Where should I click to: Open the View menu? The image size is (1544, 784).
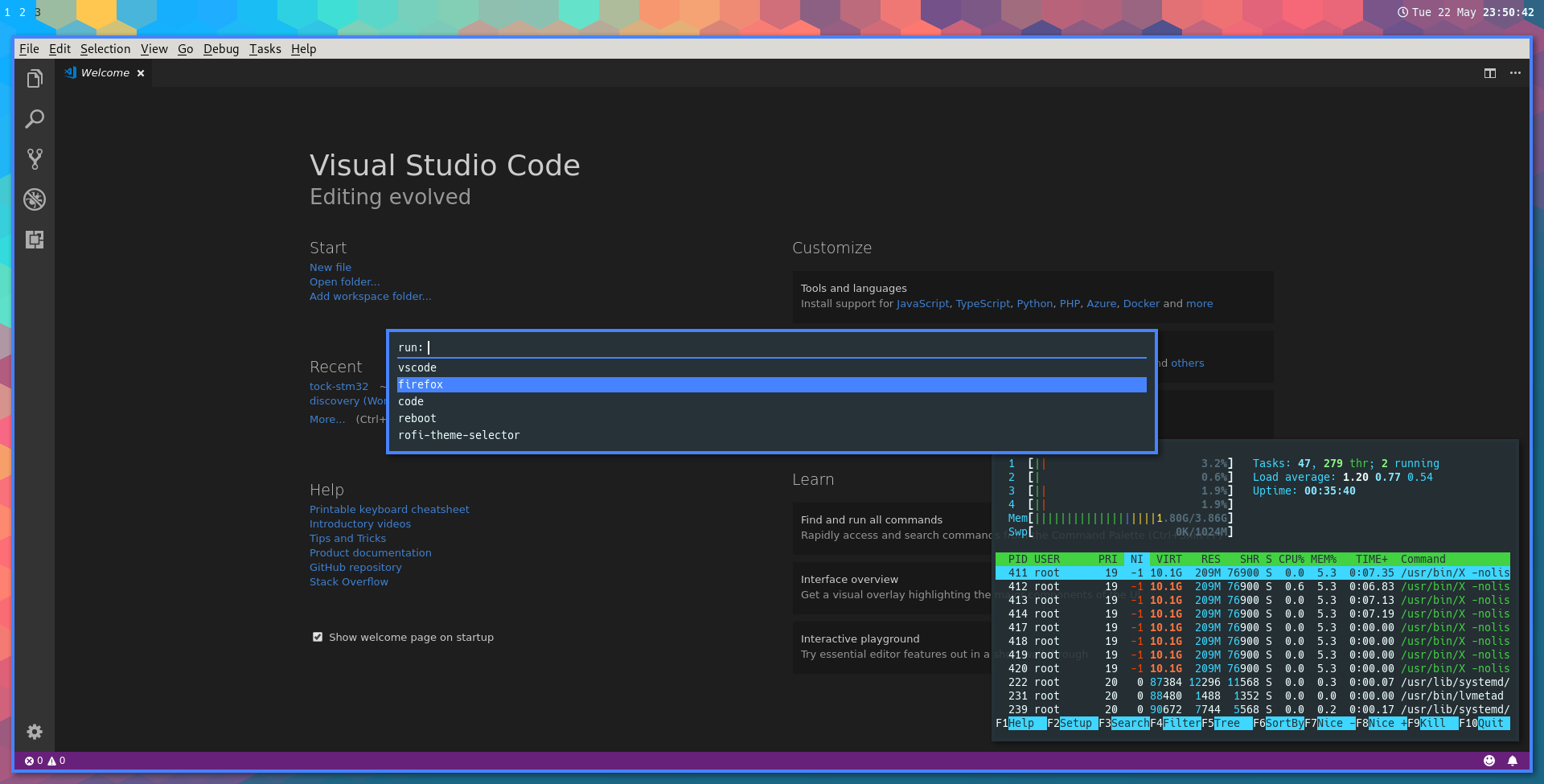pyautogui.click(x=154, y=49)
